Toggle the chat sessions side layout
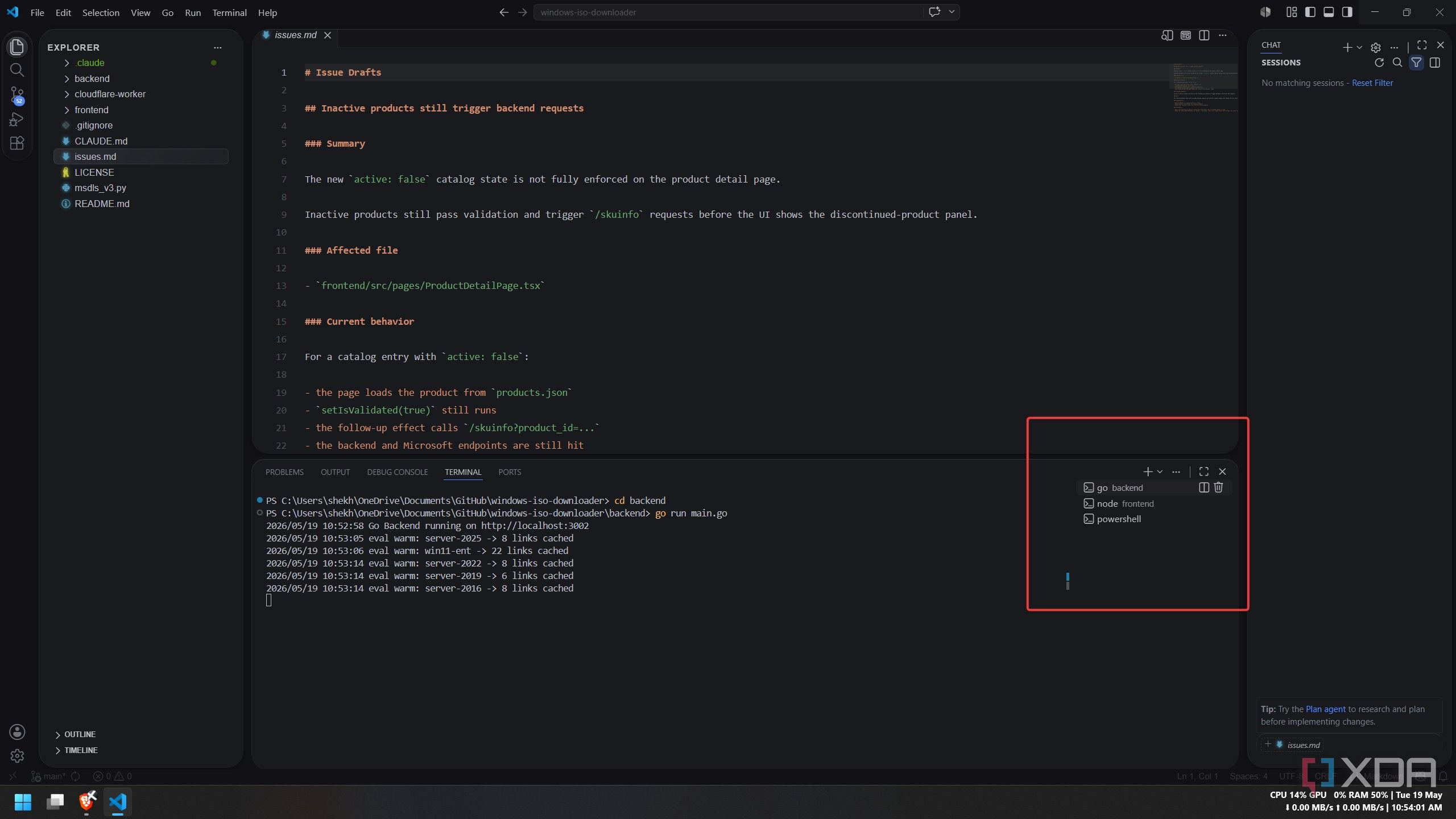The width and height of the screenshot is (1456, 819). click(1434, 63)
